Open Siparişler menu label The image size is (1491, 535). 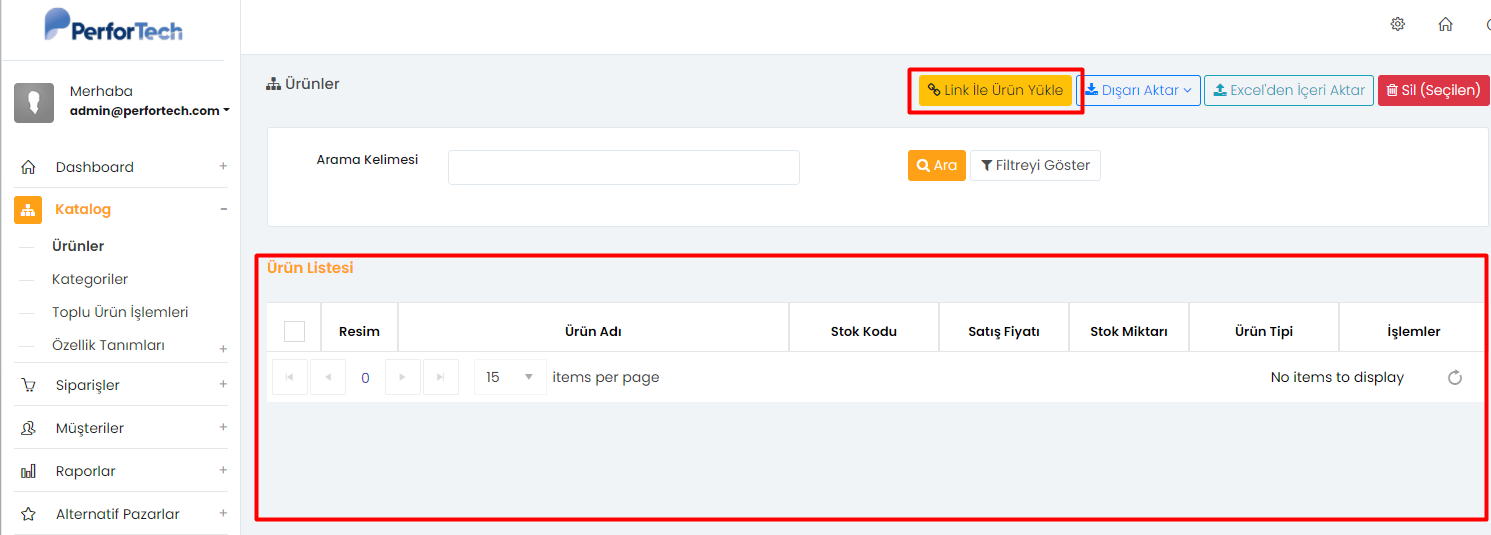point(88,385)
